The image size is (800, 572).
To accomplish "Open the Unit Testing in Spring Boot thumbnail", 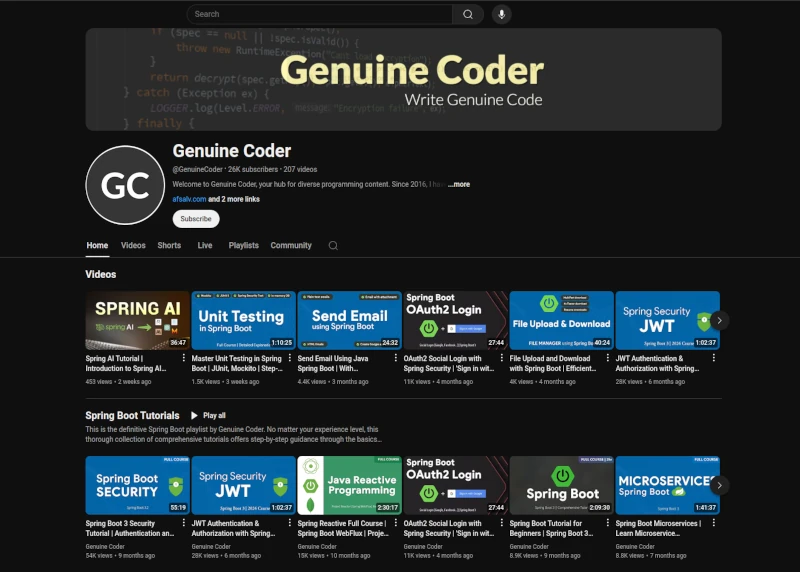I will tap(243, 320).
